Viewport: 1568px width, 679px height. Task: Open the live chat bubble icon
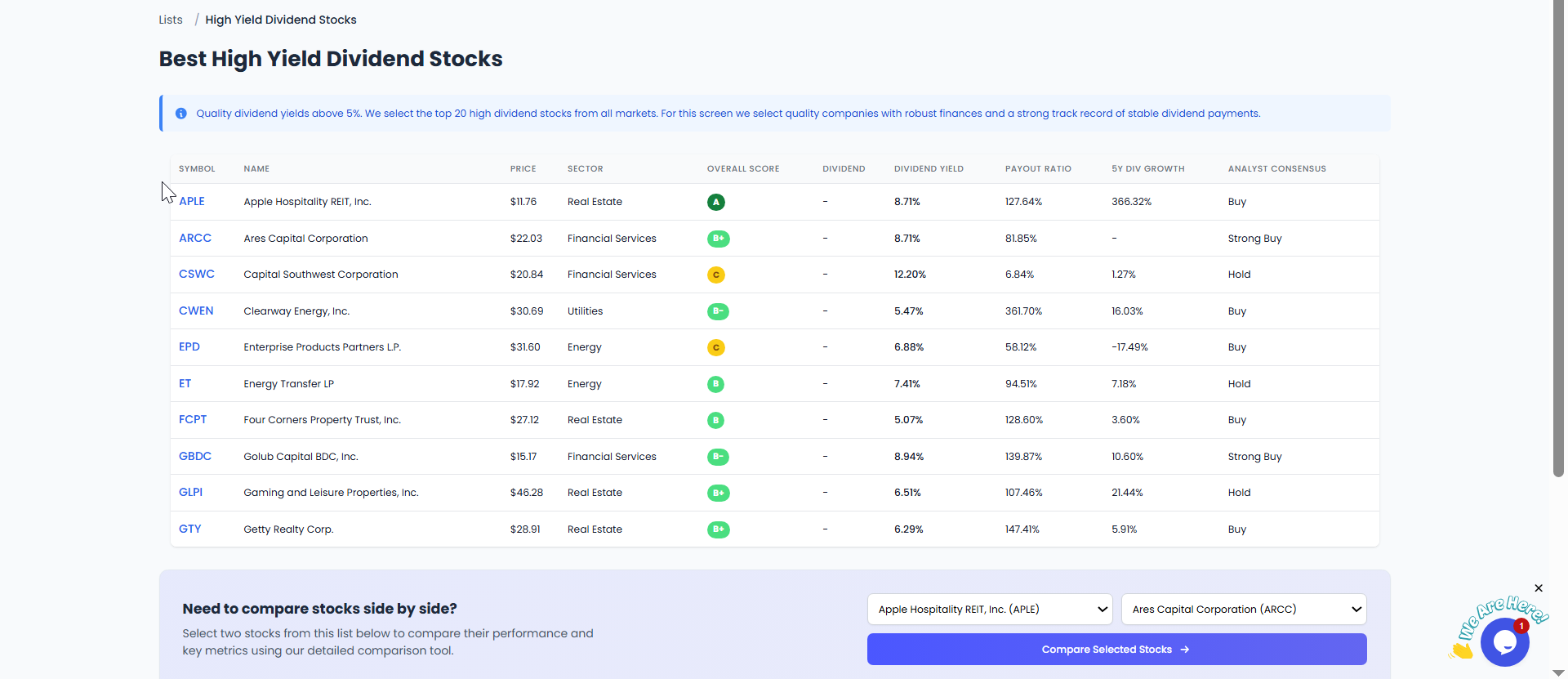pyautogui.click(x=1504, y=642)
